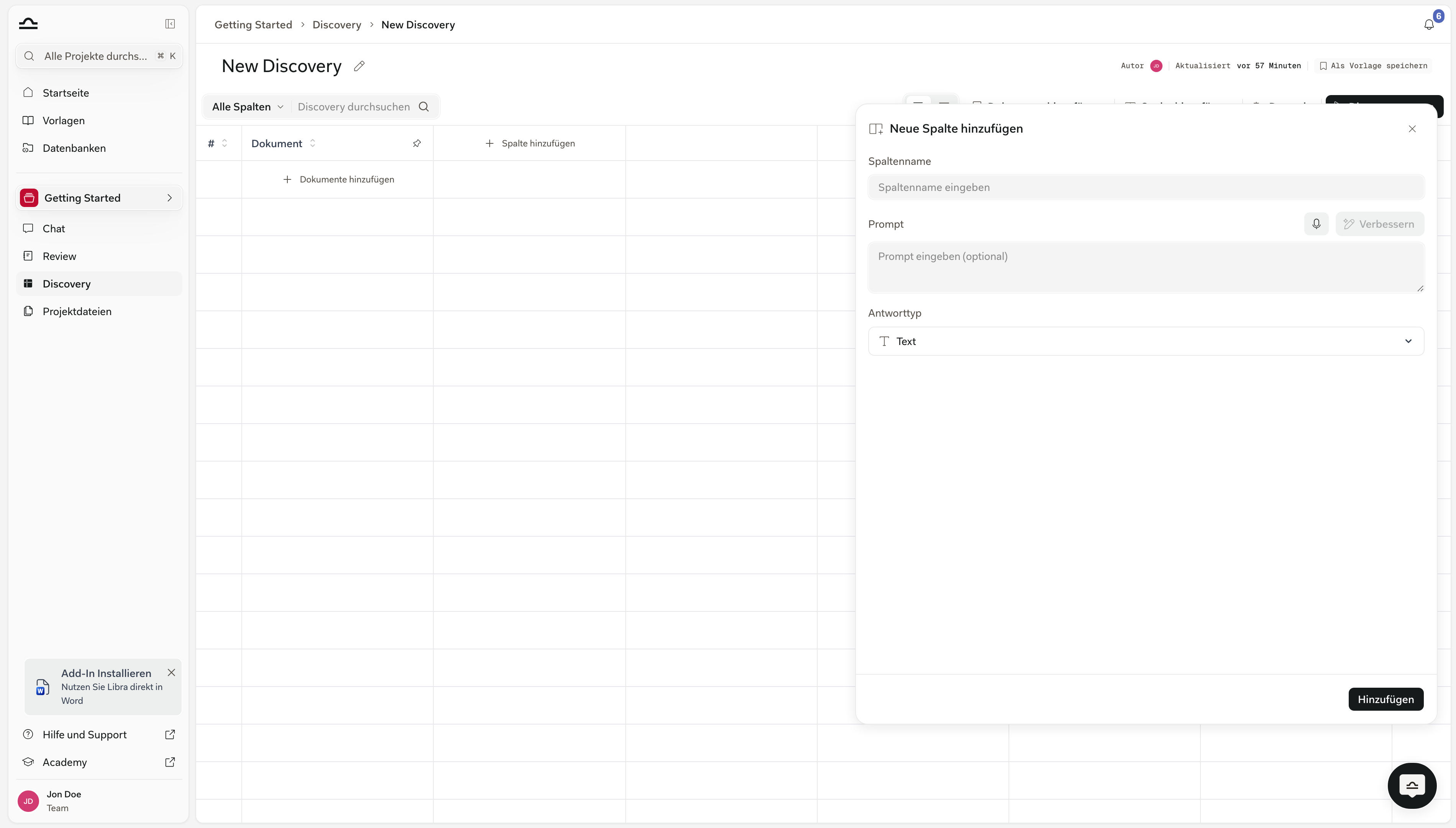The height and width of the screenshot is (828, 1456).
Task: Click Spalte hinzufügen in the table header
Action: point(530,143)
